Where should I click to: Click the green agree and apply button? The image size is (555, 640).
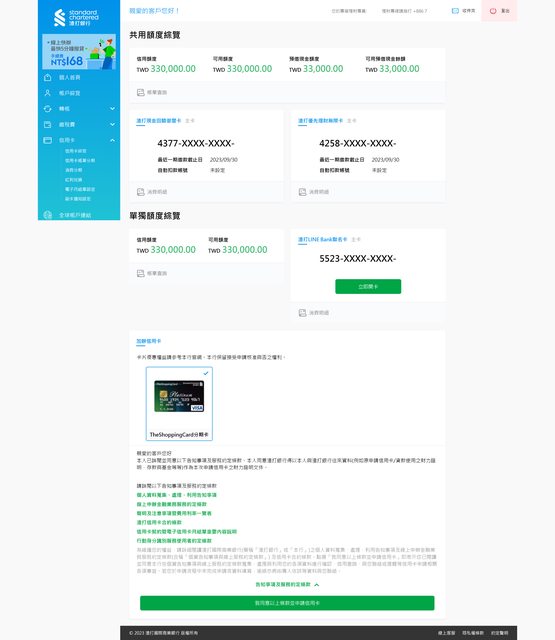(287, 603)
